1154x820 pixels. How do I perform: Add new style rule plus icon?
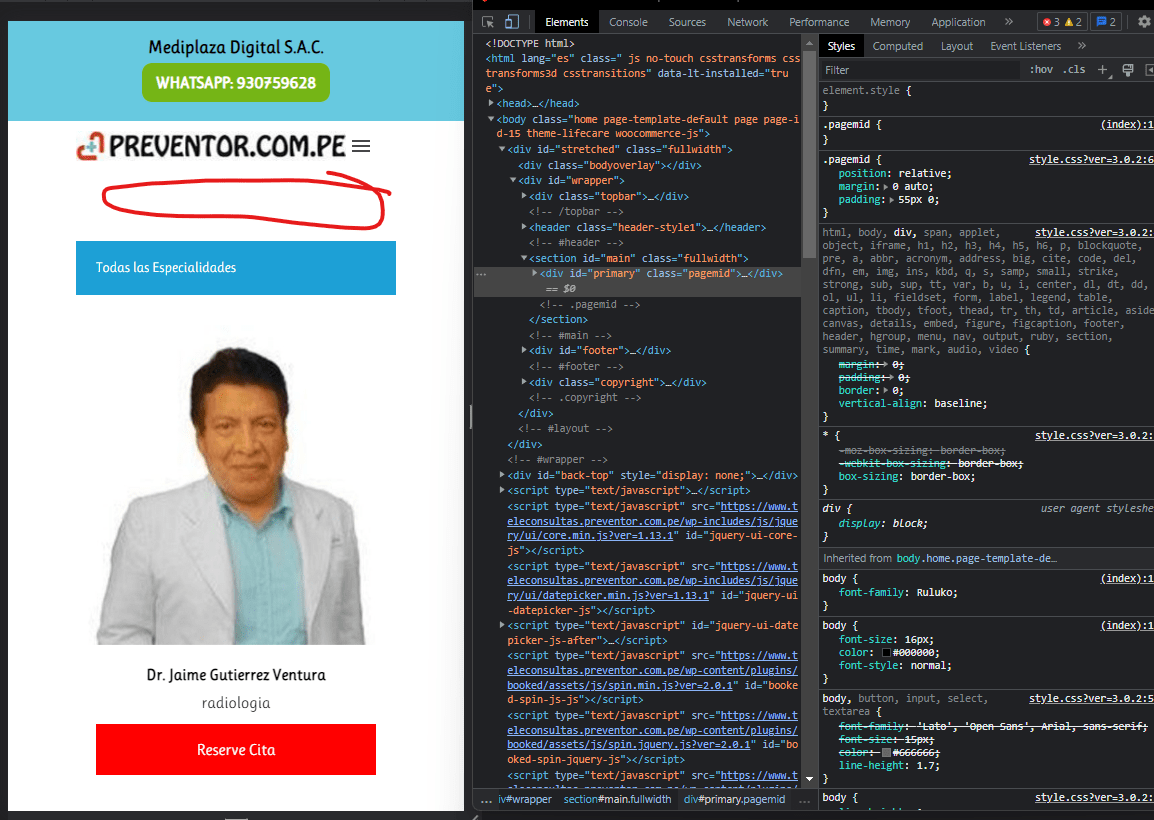[1102, 70]
